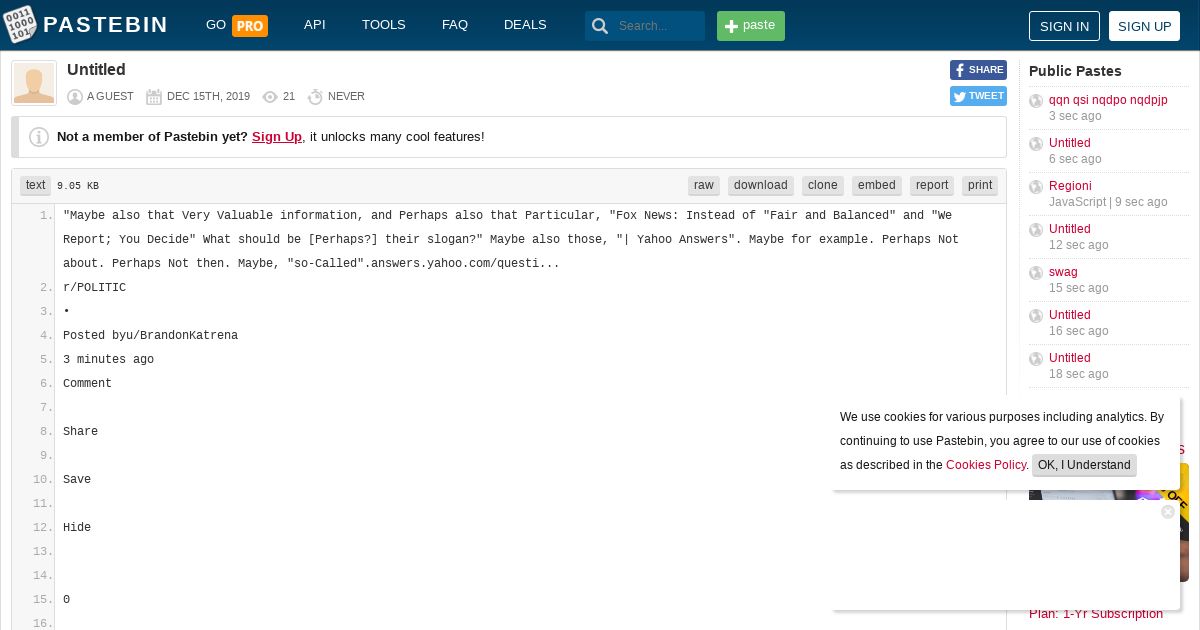The width and height of the screenshot is (1200, 630).
Task: Click the search magnifier icon
Action: point(600,26)
